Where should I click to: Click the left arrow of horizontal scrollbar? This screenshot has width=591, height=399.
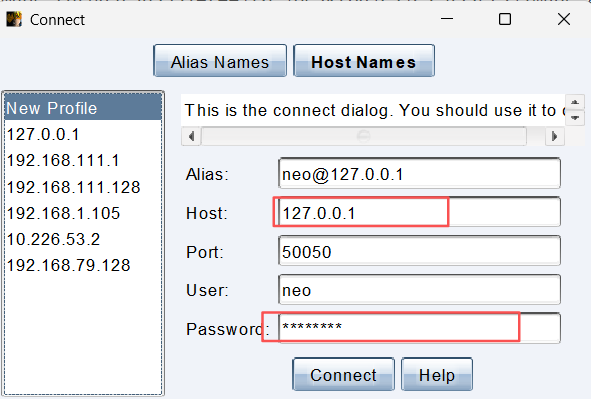[x=191, y=136]
